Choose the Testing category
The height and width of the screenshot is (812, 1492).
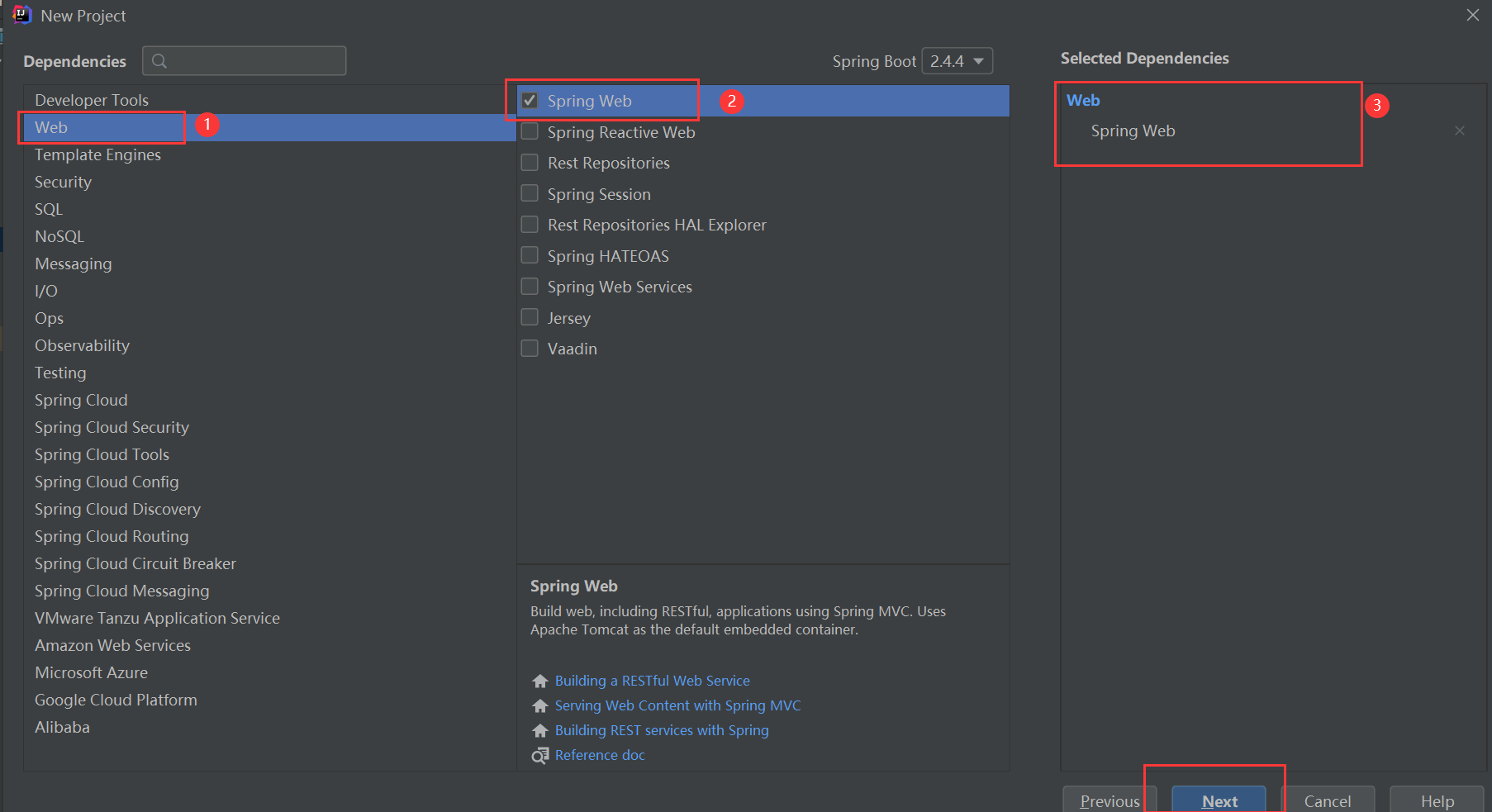[270, 373]
